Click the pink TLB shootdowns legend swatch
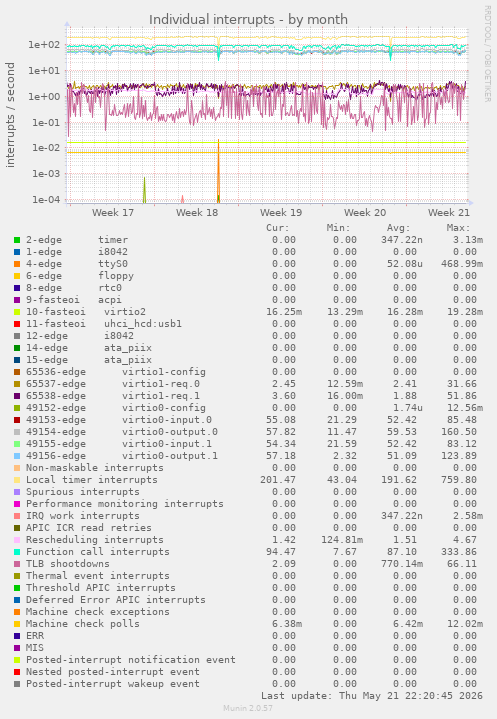The image size is (497, 719). (x=17, y=564)
